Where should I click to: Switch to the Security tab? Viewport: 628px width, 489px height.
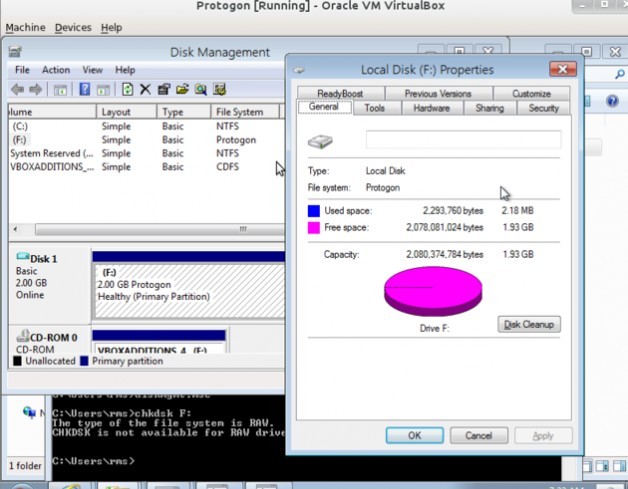click(x=543, y=108)
